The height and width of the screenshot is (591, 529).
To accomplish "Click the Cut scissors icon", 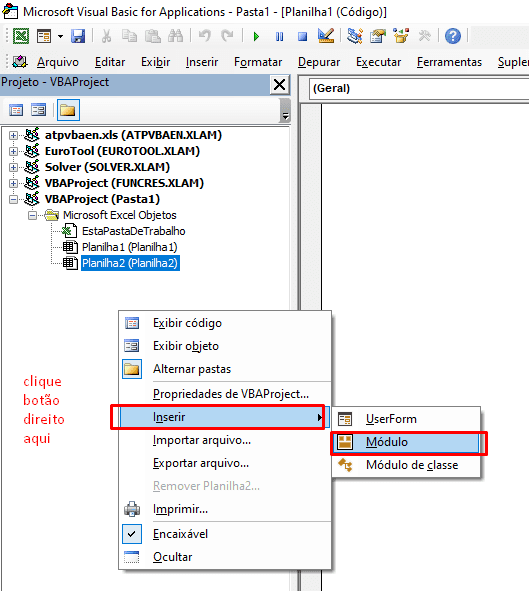I will [x=107, y=36].
